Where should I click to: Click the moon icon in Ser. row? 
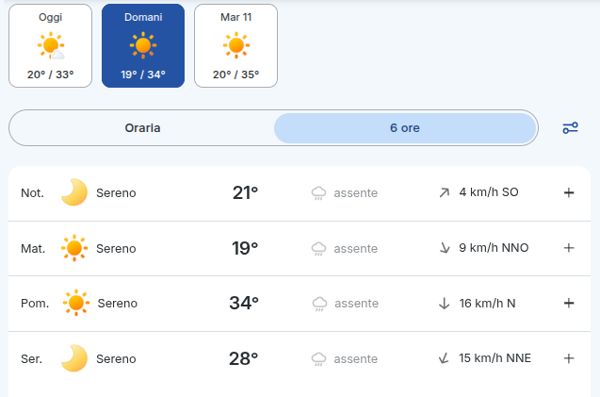[74, 358]
